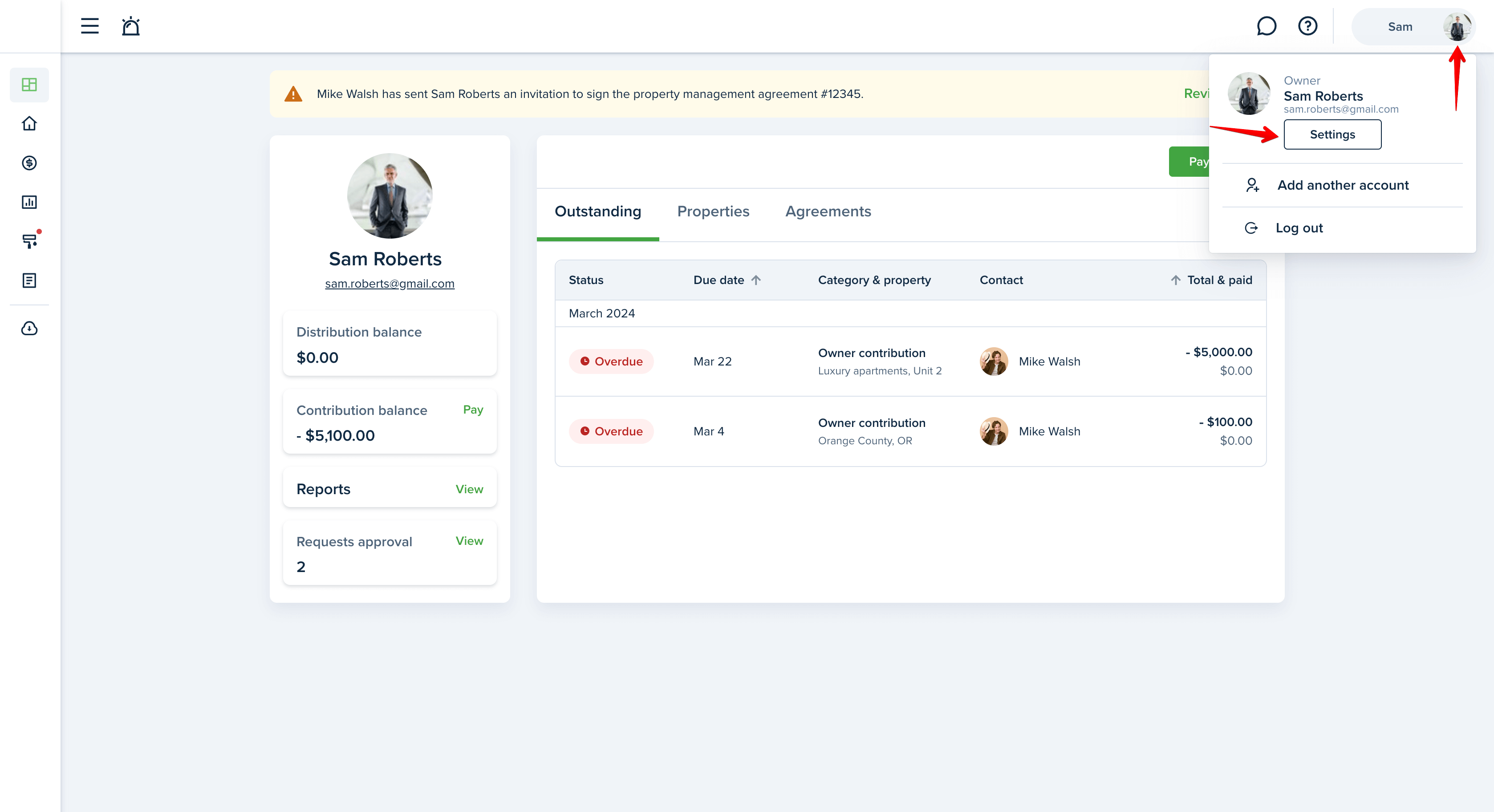
Task: Click Luxury apartments, Unit 2 text
Action: click(x=880, y=371)
